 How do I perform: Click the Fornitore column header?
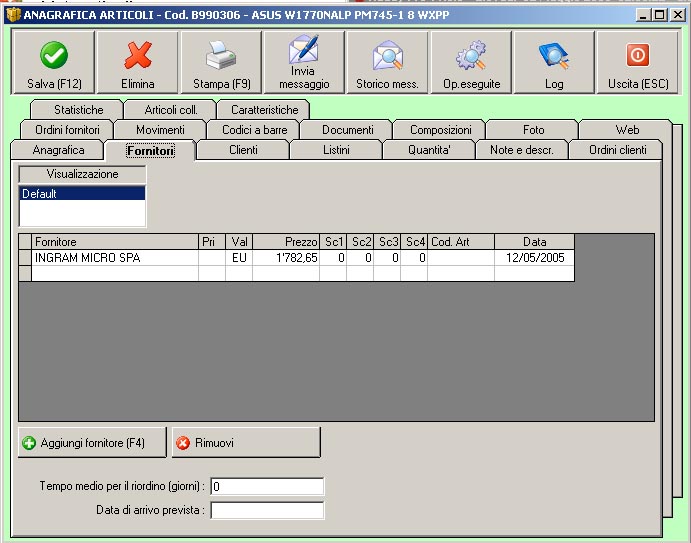point(115,242)
